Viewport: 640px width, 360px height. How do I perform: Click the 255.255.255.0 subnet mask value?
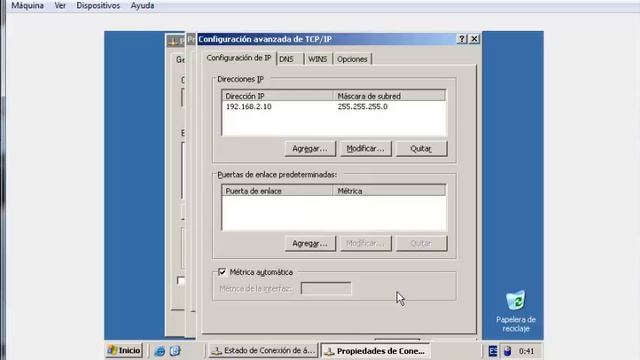tap(362, 107)
